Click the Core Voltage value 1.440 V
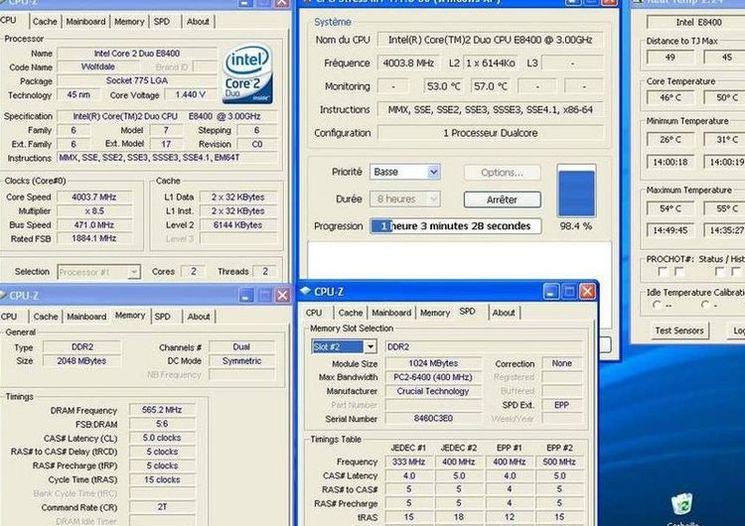This screenshot has height=526, width=745. [190, 95]
